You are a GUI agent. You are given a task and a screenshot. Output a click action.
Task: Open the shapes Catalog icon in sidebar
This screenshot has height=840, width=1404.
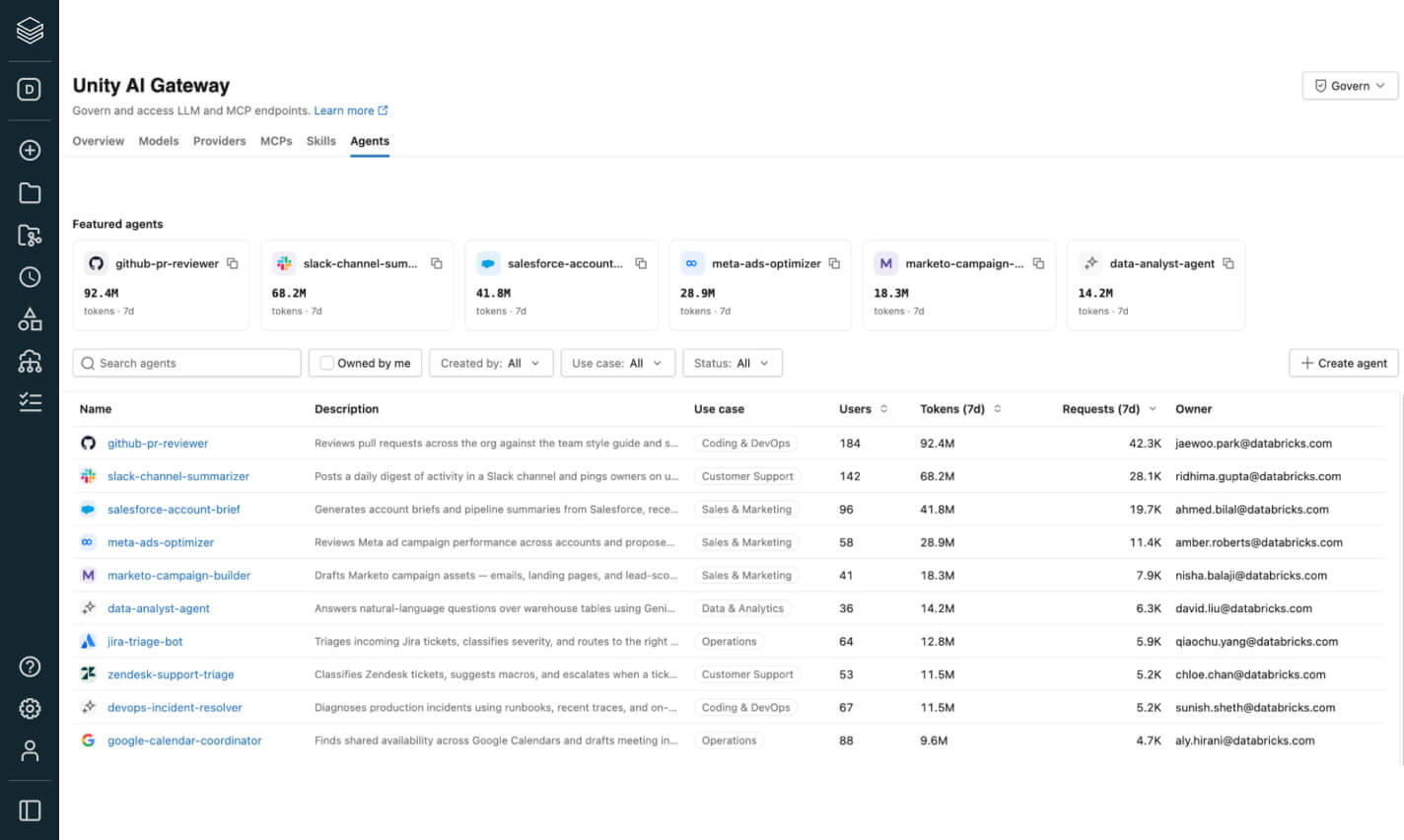[x=30, y=319]
